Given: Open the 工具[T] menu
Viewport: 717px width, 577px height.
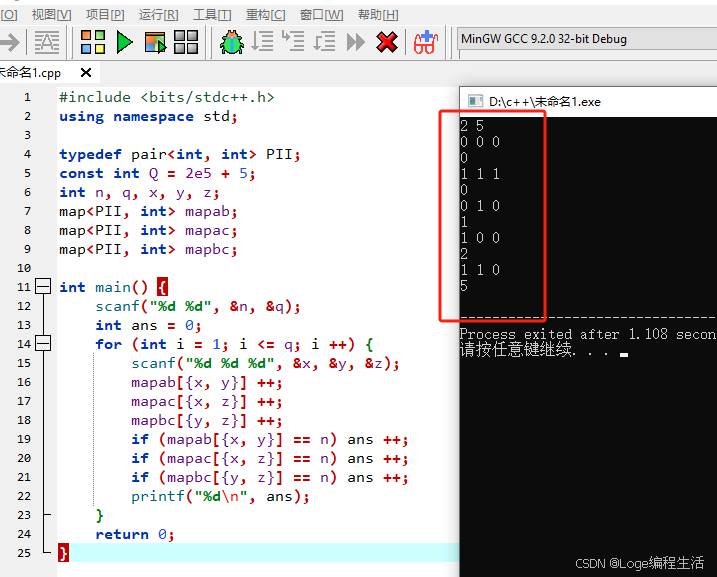Looking at the screenshot, I should [x=212, y=15].
